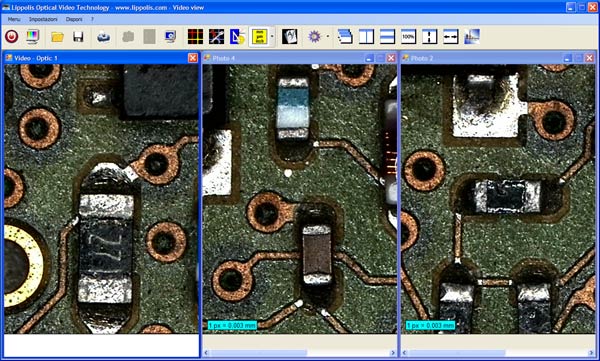Cascade windows with the stacked windows icon

coord(345,37)
